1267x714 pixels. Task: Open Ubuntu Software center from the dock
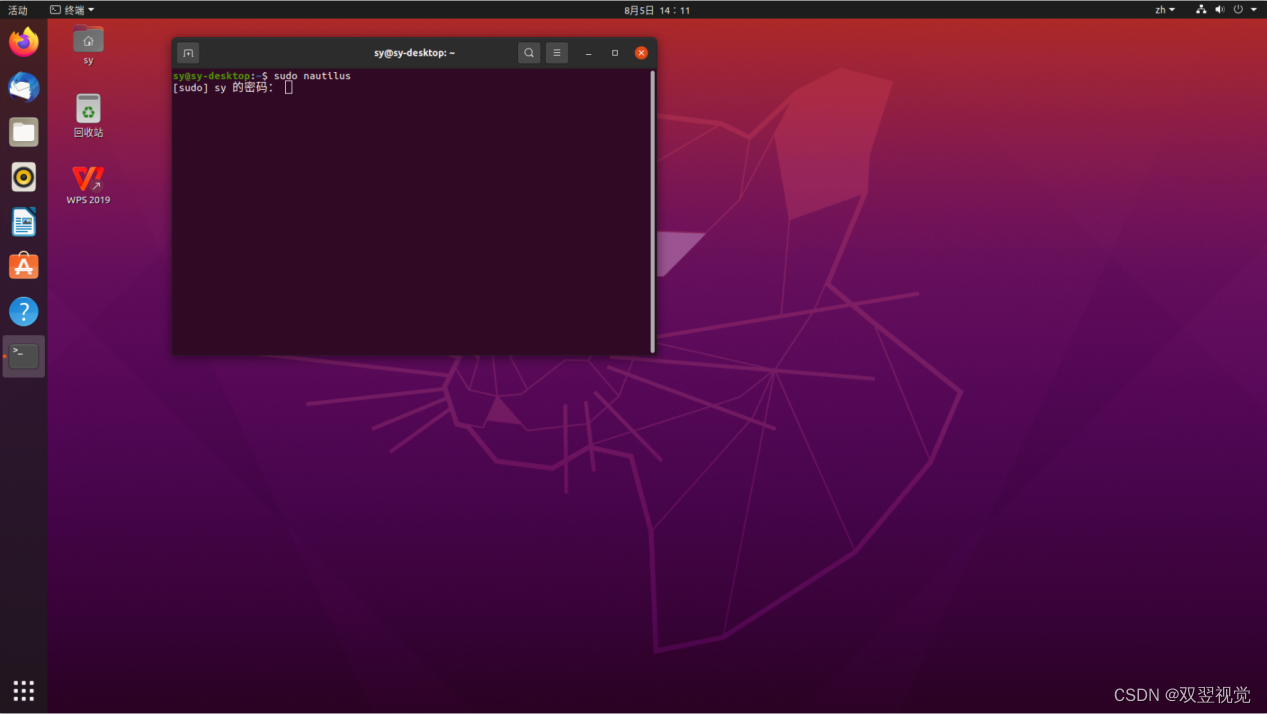point(23,266)
